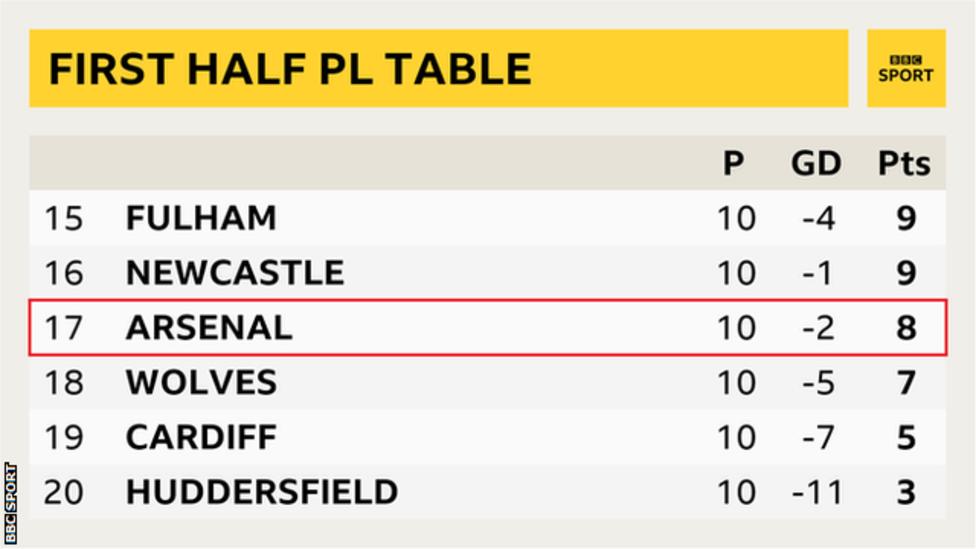Select the First Half PL Table heading
Viewport: 976px width, 549px height.
click(290, 68)
